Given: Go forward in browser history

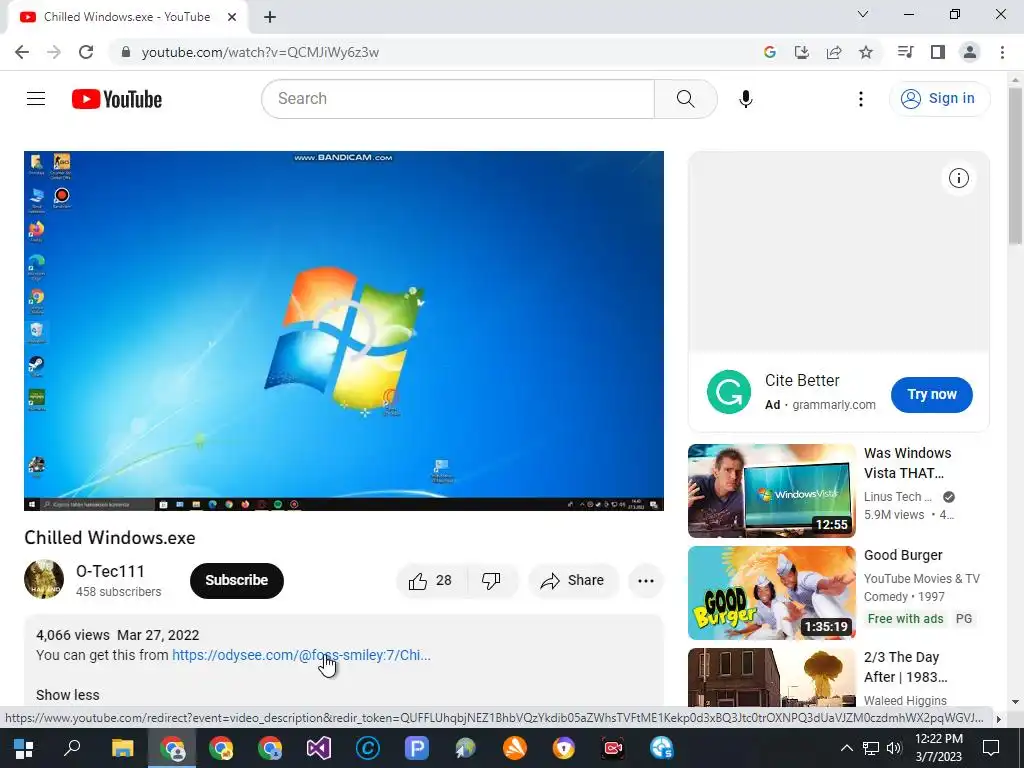Looking at the screenshot, I should pyautogui.click(x=54, y=52).
